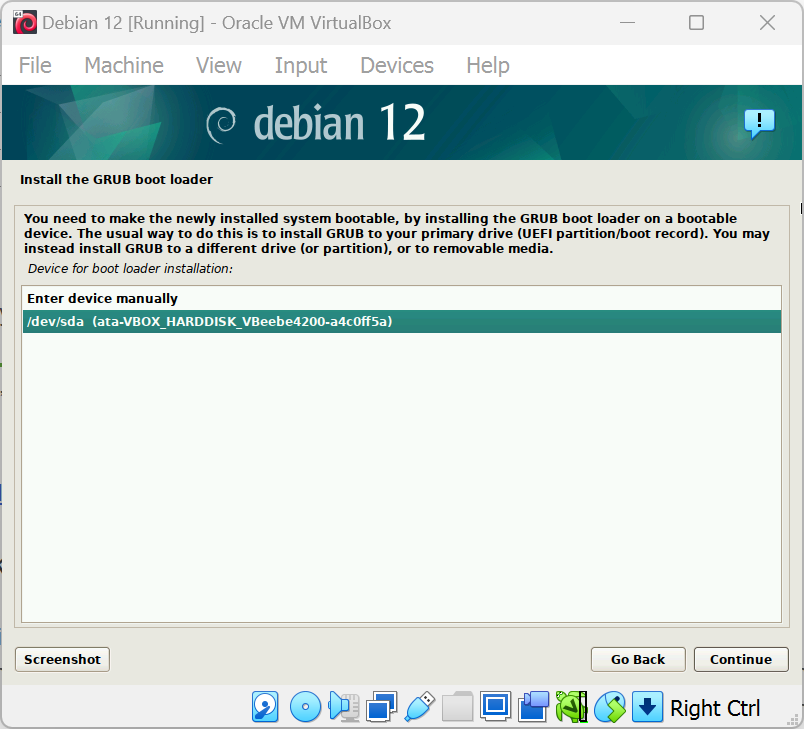Click the USB devices status icon
The width and height of the screenshot is (804, 729).
click(420, 707)
